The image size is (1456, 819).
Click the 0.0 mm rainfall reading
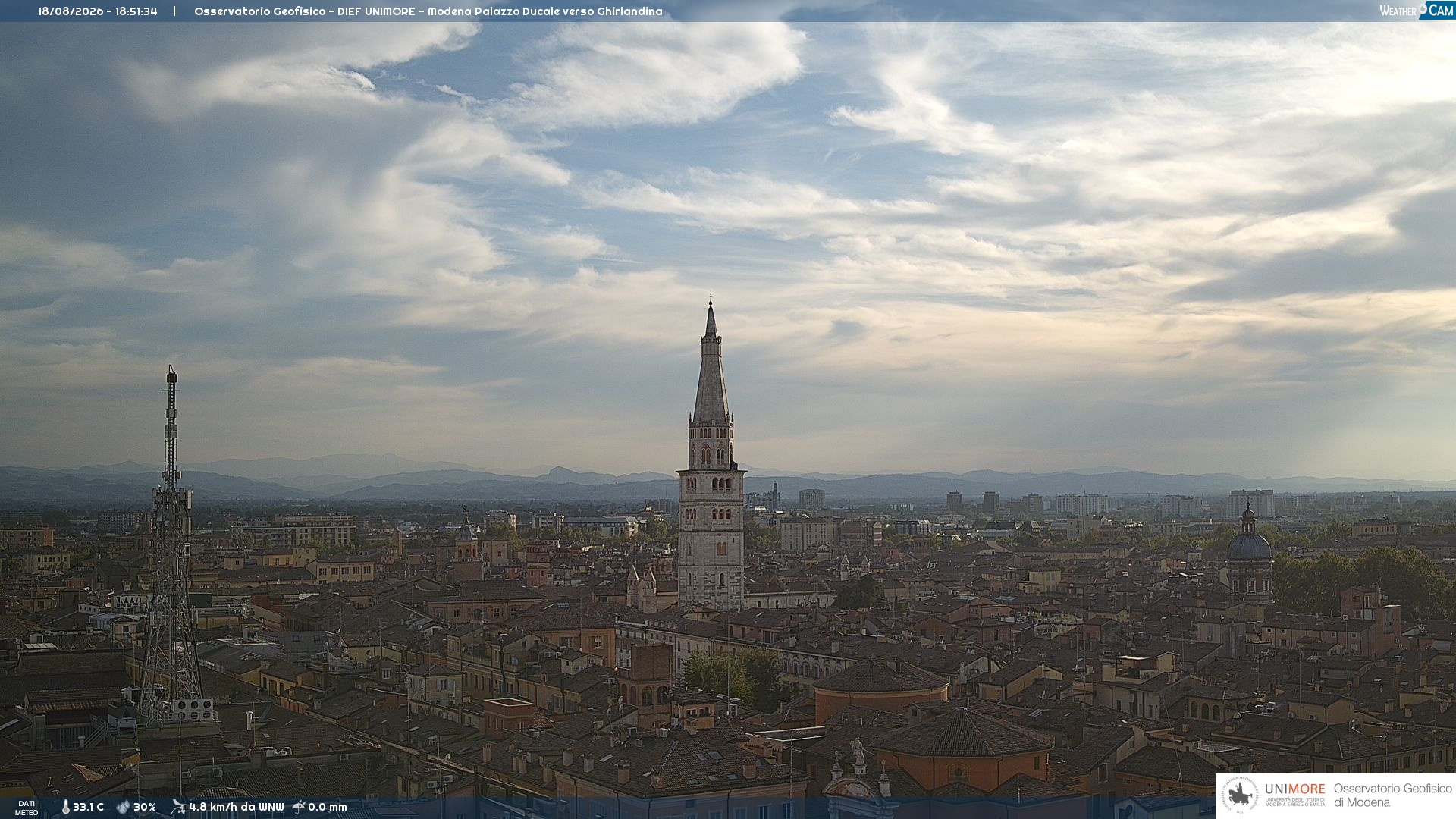coord(327,807)
